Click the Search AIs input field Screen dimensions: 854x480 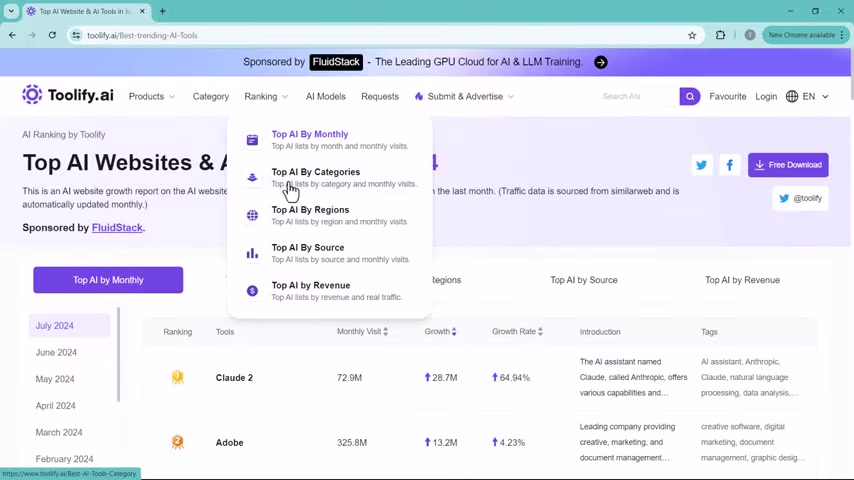point(638,96)
